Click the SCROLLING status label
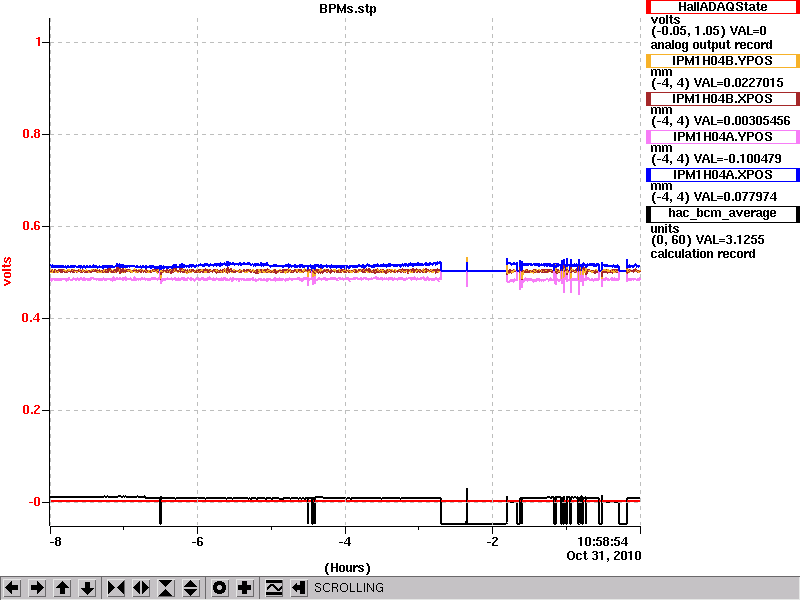This screenshot has width=800, height=600. click(x=348, y=588)
